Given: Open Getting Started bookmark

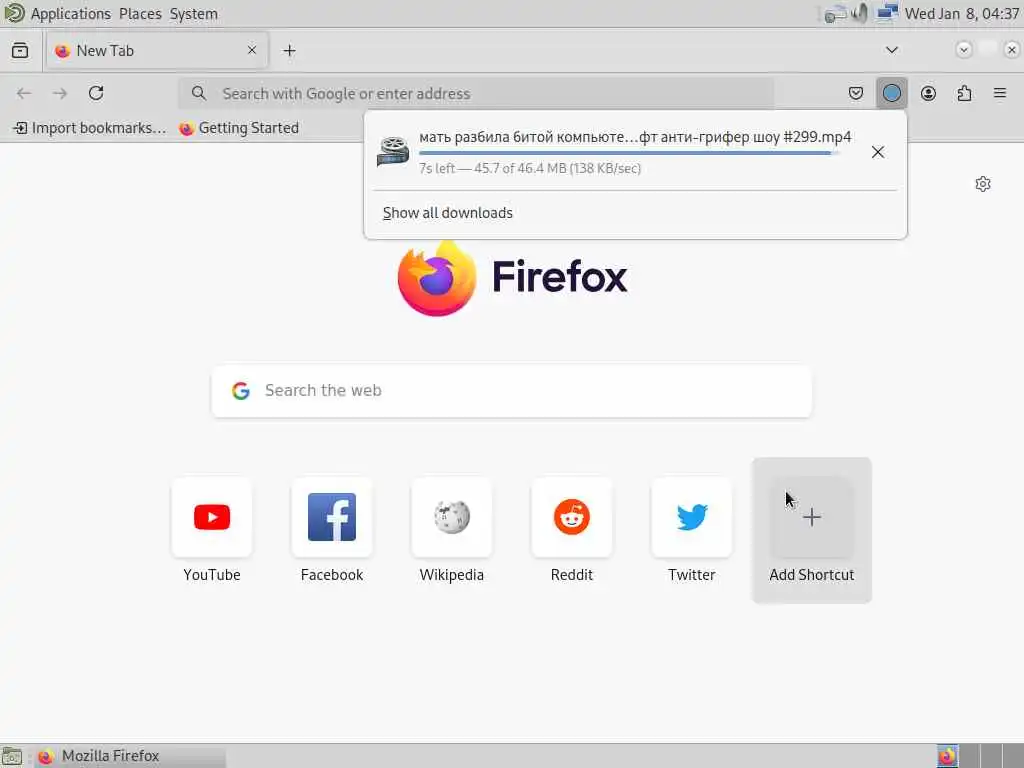Looking at the screenshot, I should tap(239, 128).
